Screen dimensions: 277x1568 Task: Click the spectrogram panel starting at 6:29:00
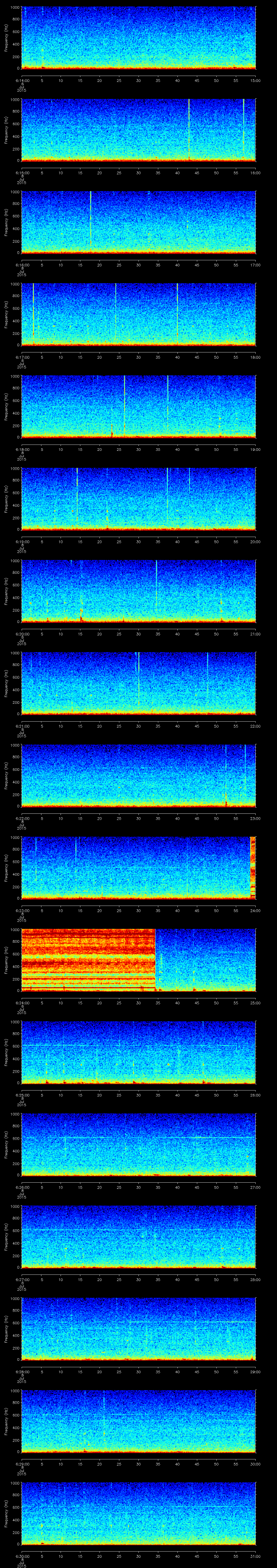[138, 1421]
